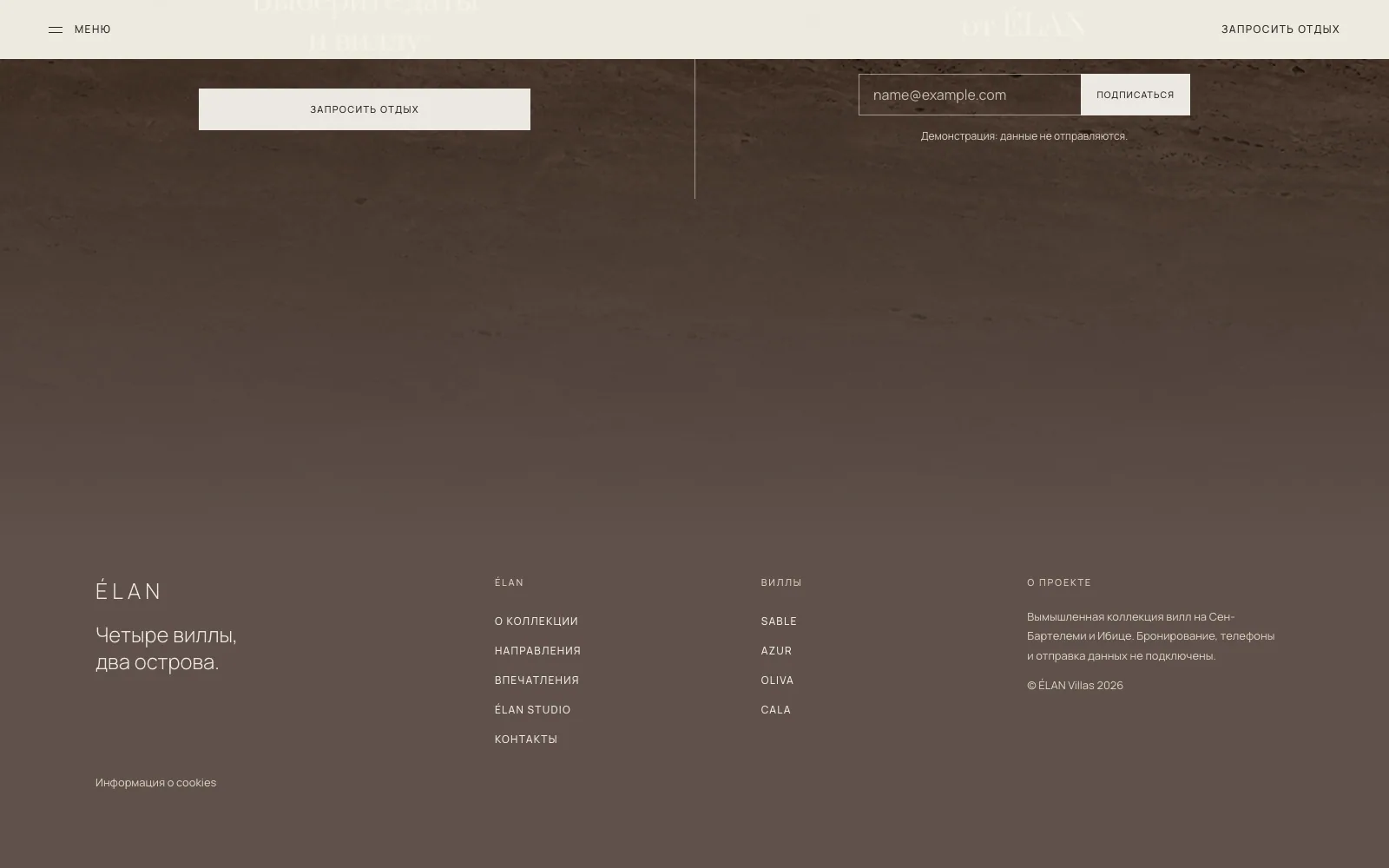Visit ÉLAN STUDIO footer link
This screenshot has width=1389, height=868.
coord(533,710)
